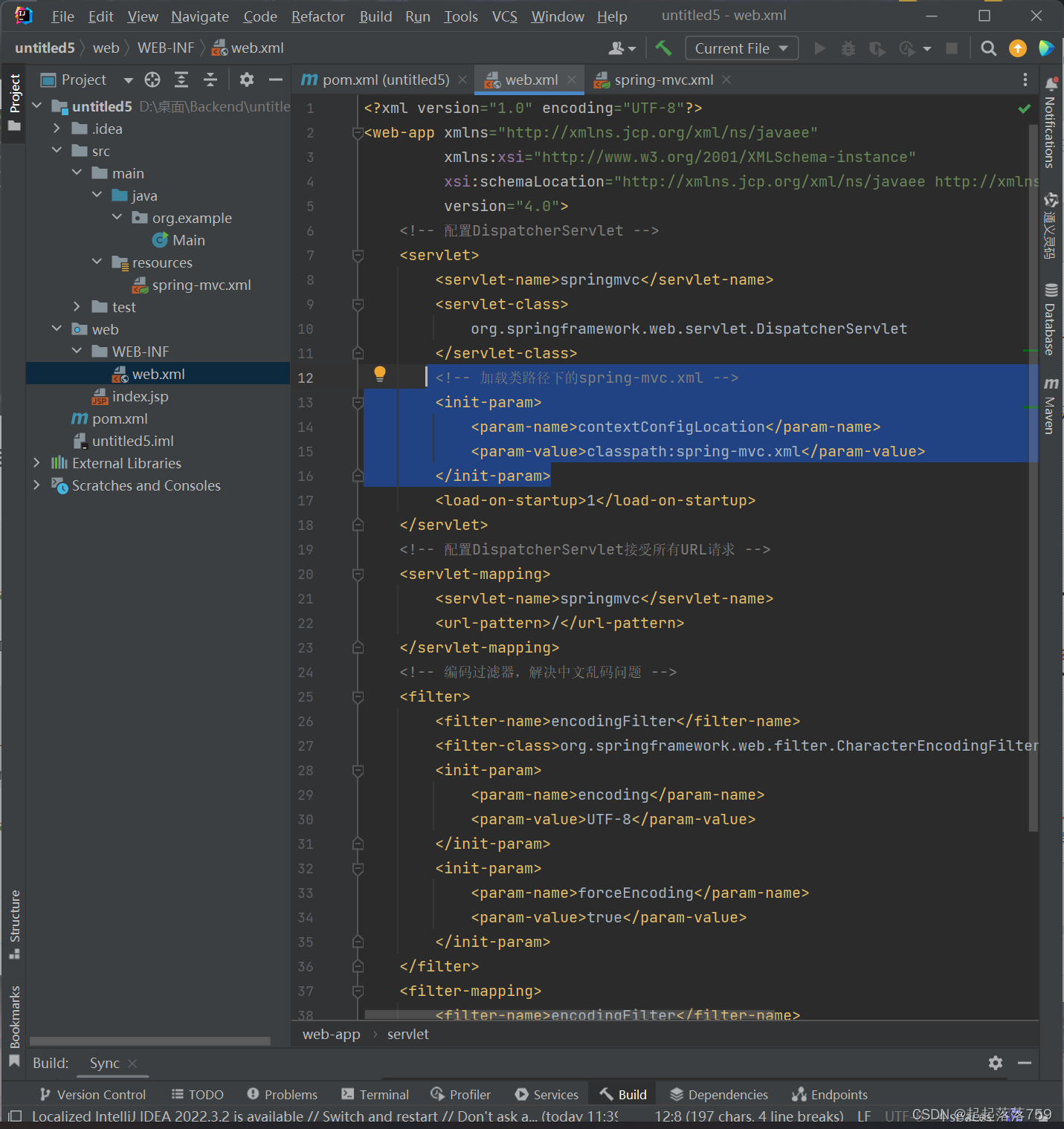Open Search Everywhere magnifier icon
The width and height of the screenshot is (1064, 1129).
(x=988, y=48)
